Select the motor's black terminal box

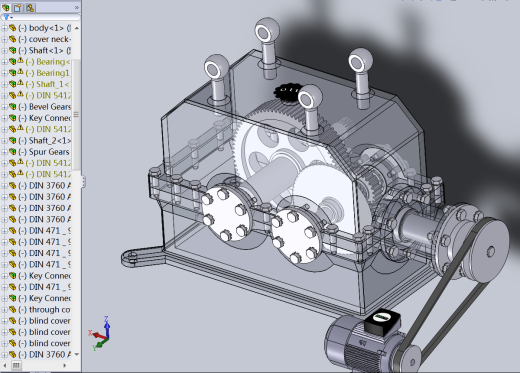tap(382, 321)
